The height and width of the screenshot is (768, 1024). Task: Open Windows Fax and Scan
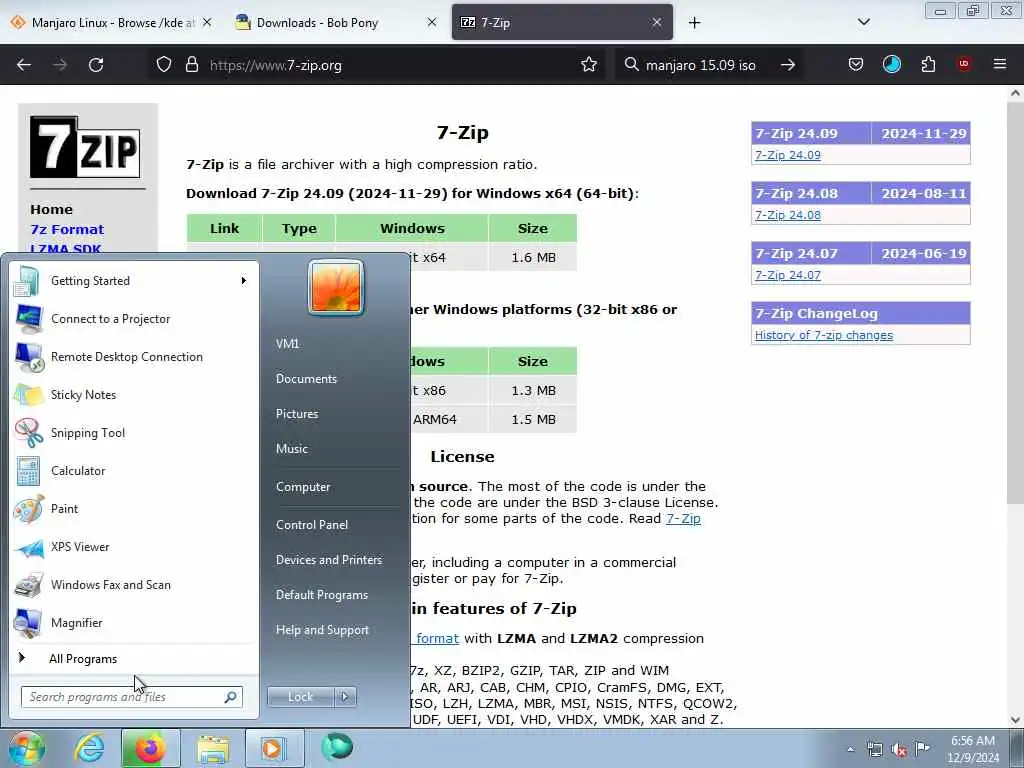133,584
